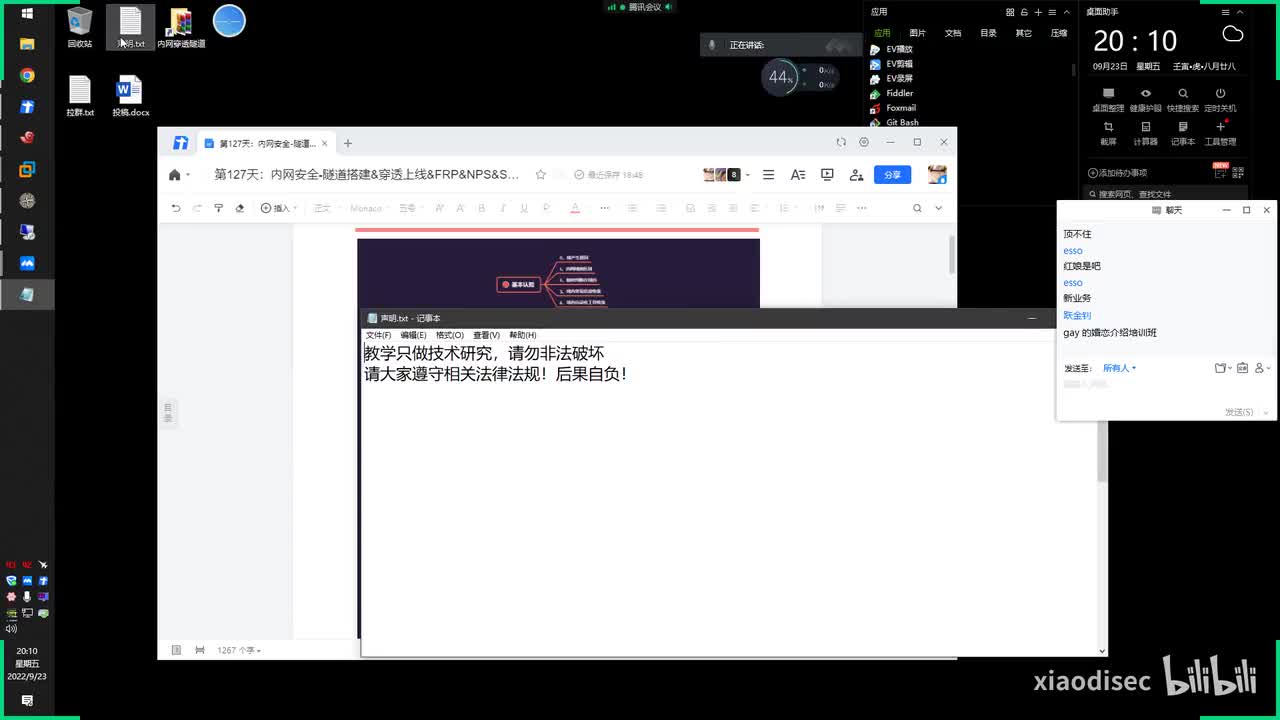Select the format painter tool

[218, 208]
